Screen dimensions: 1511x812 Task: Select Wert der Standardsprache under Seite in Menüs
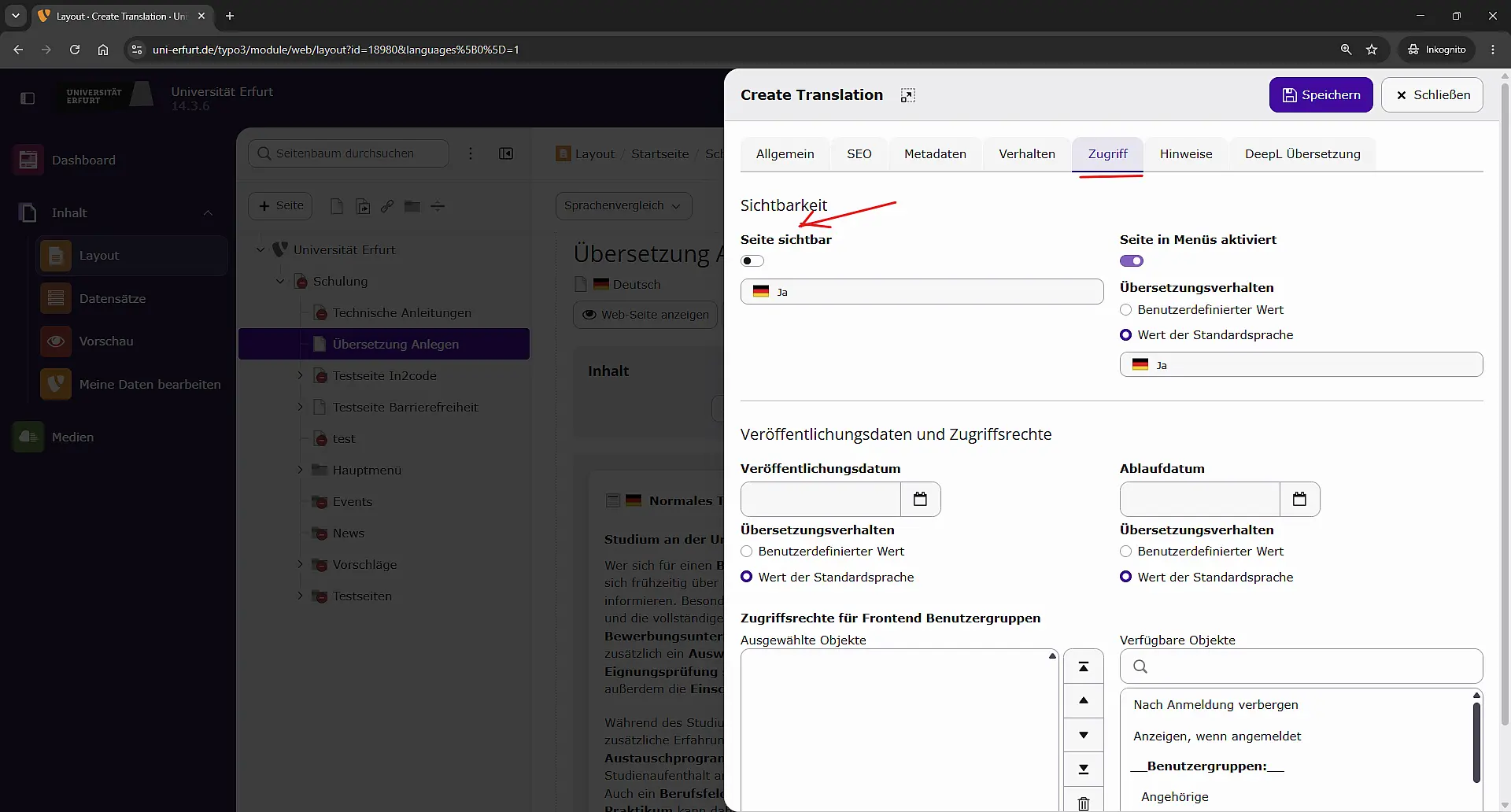pos(1125,335)
